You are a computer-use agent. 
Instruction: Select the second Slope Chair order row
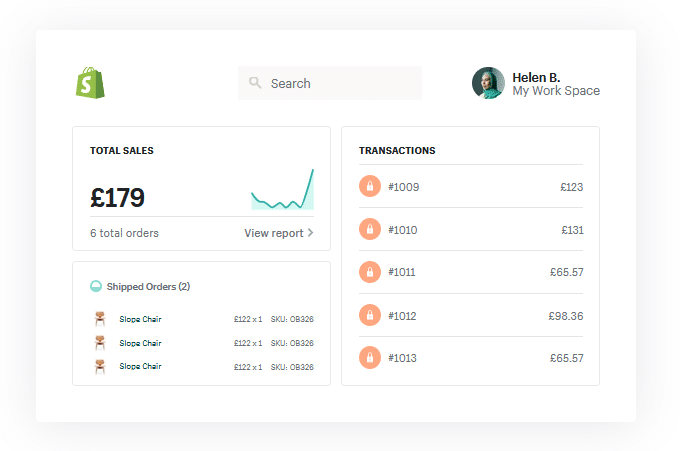200,343
